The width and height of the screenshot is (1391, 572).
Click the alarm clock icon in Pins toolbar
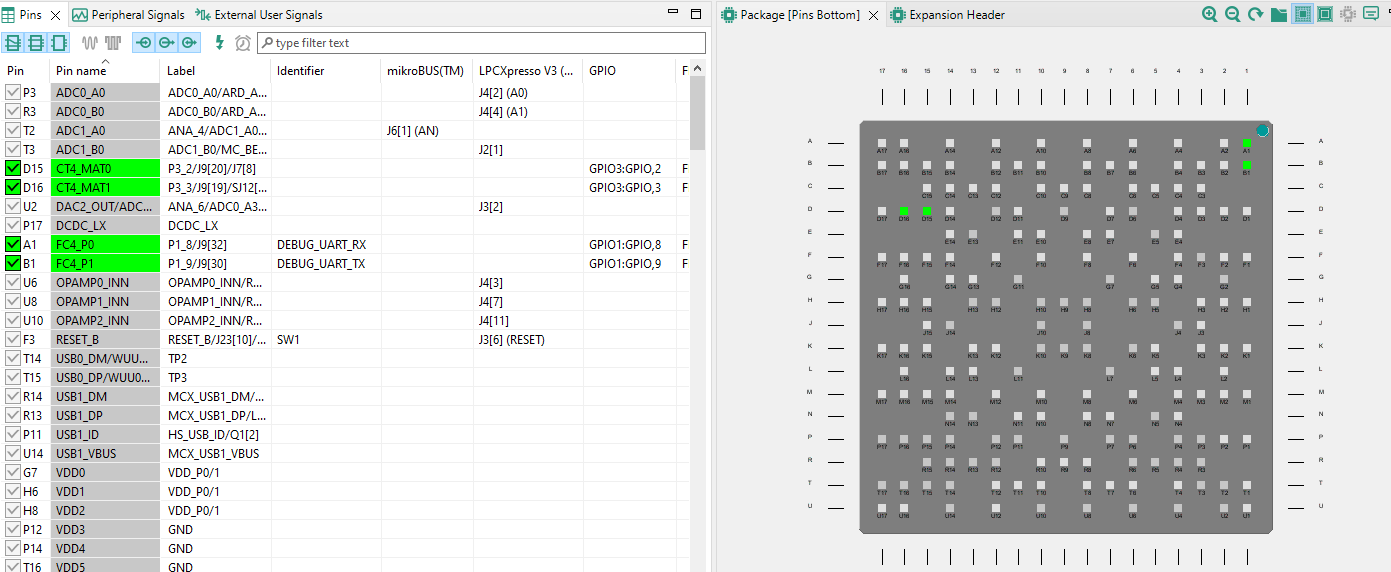click(243, 43)
